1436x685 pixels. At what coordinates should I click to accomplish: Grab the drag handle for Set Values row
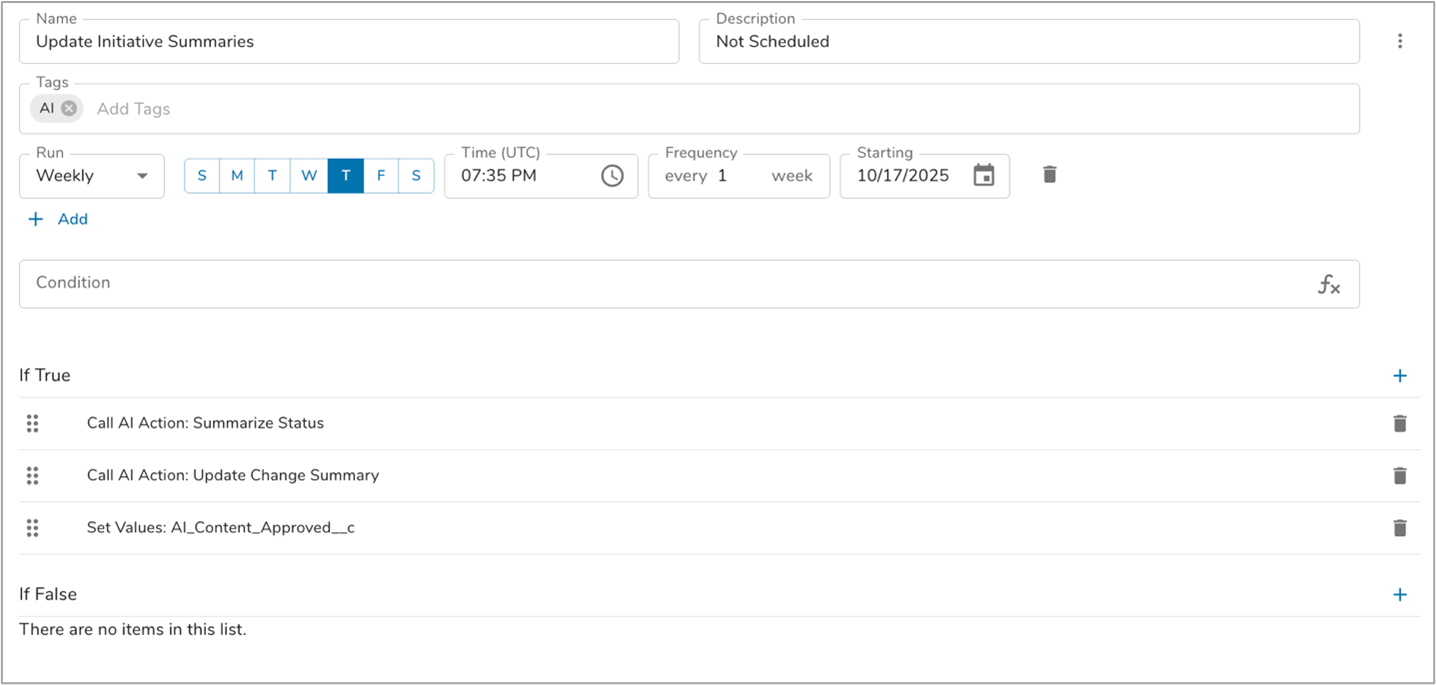tap(32, 528)
